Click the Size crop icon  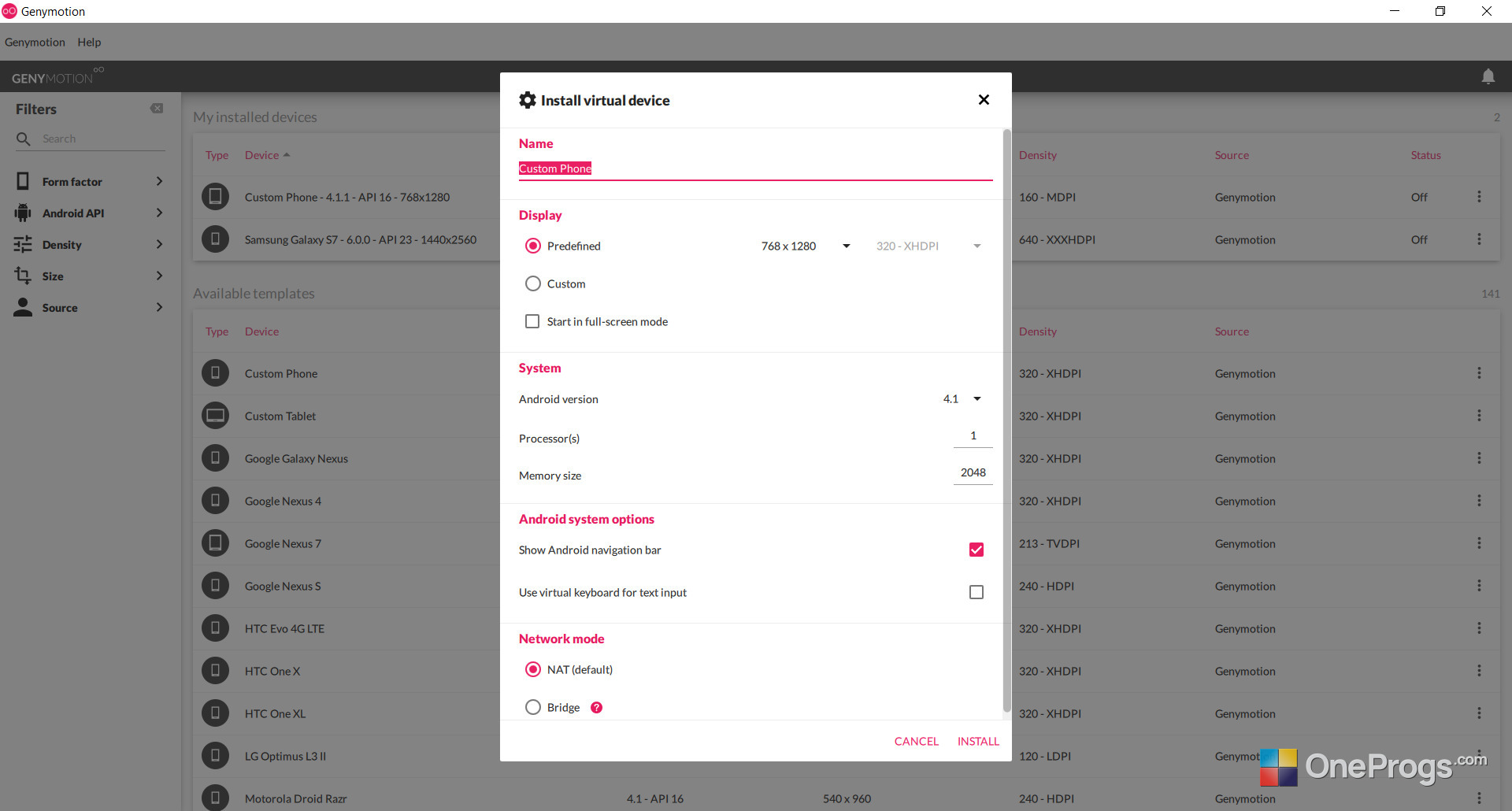tap(23, 276)
